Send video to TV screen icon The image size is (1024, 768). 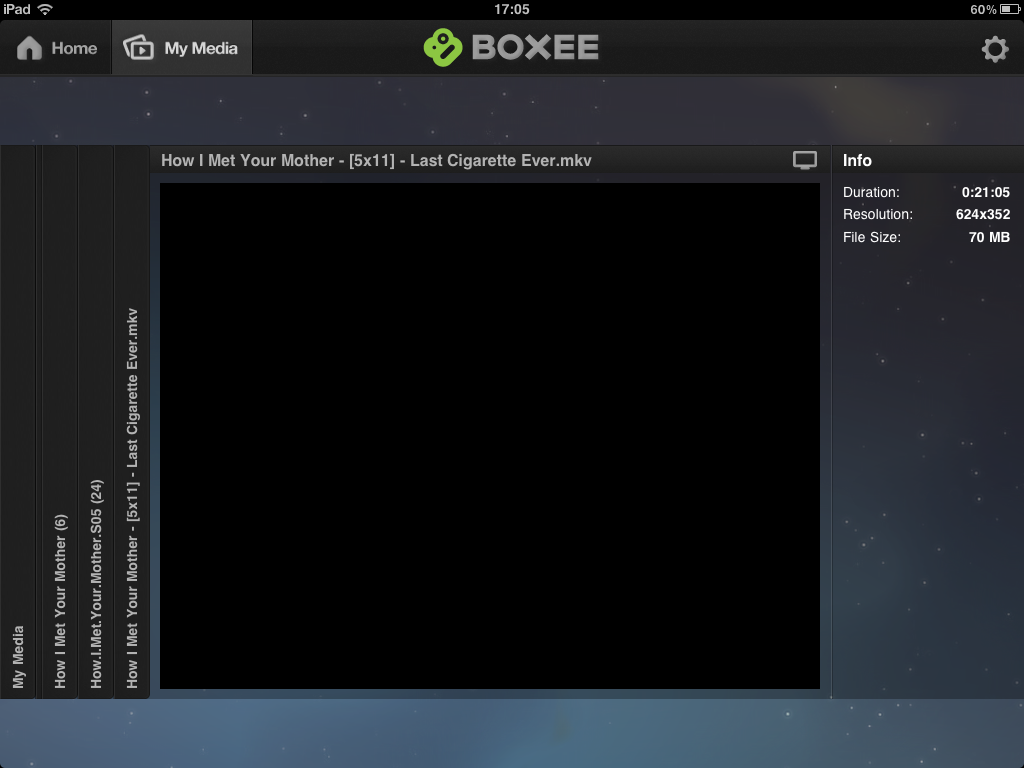(x=805, y=161)
